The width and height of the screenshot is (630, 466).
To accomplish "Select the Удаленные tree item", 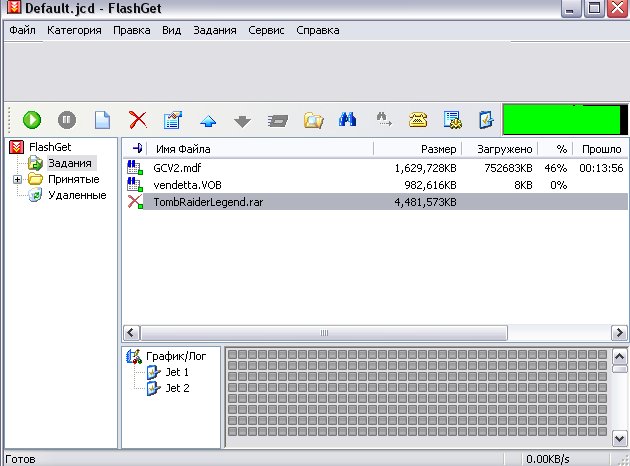I will 77,195.
